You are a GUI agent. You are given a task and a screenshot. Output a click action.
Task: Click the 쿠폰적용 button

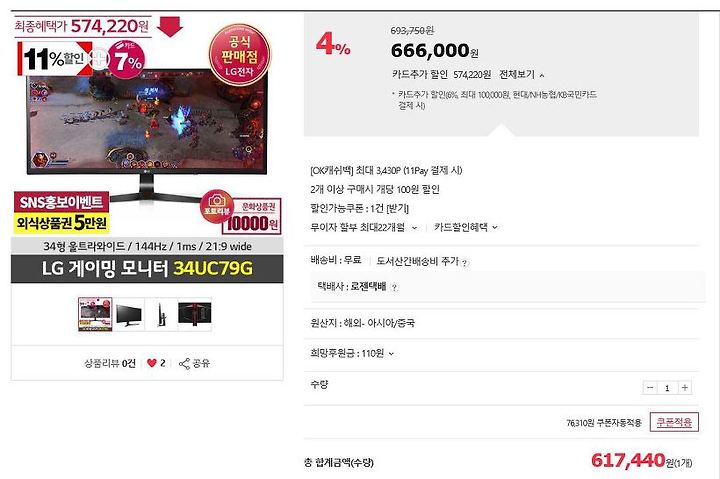pyautogui.click(x=674, y=422)
